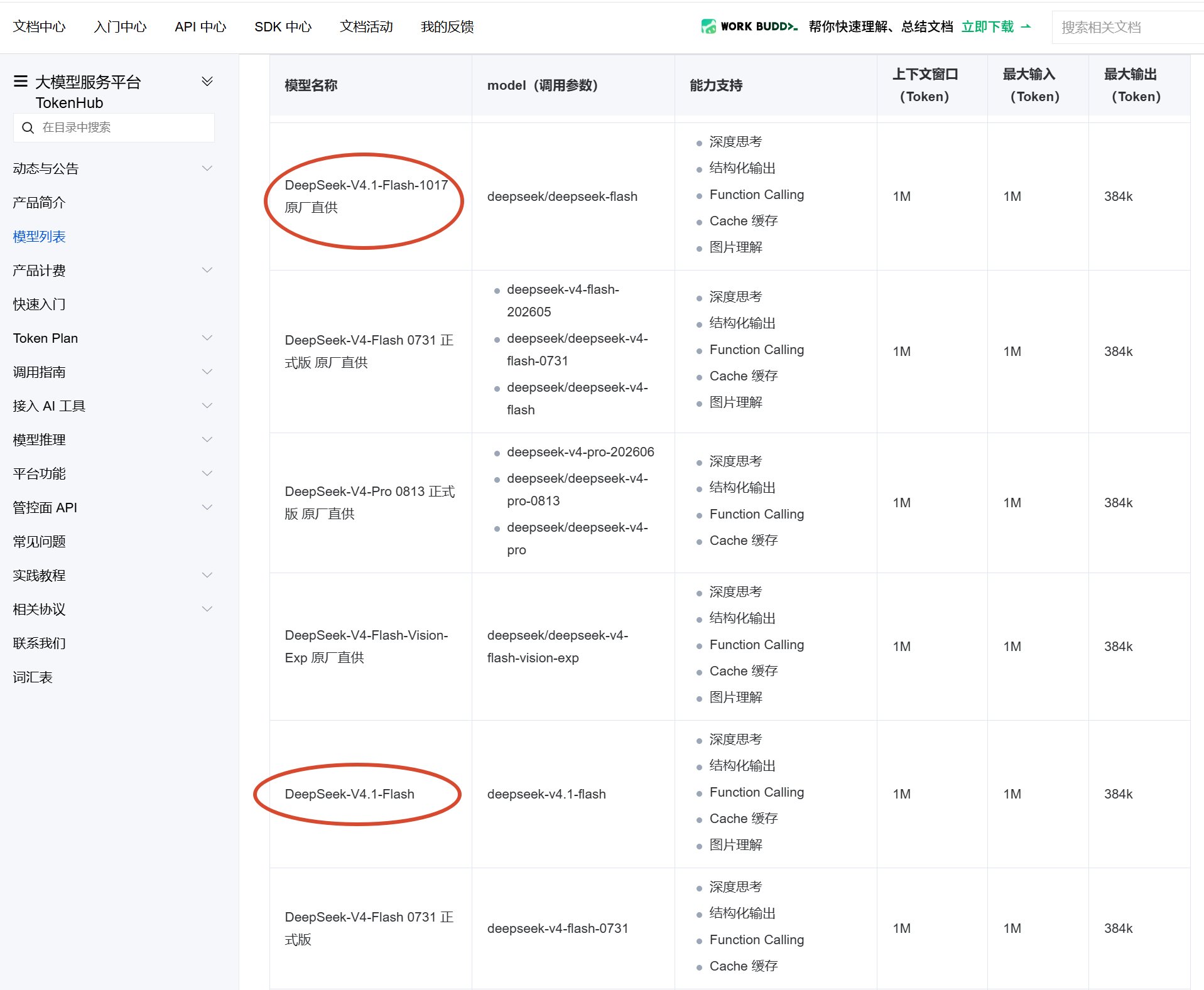Expand the 模型推理 chevron
Image resolution: width=1204 pixels, height=990 pixels.
pyautogui.click(x=207, y=439)
